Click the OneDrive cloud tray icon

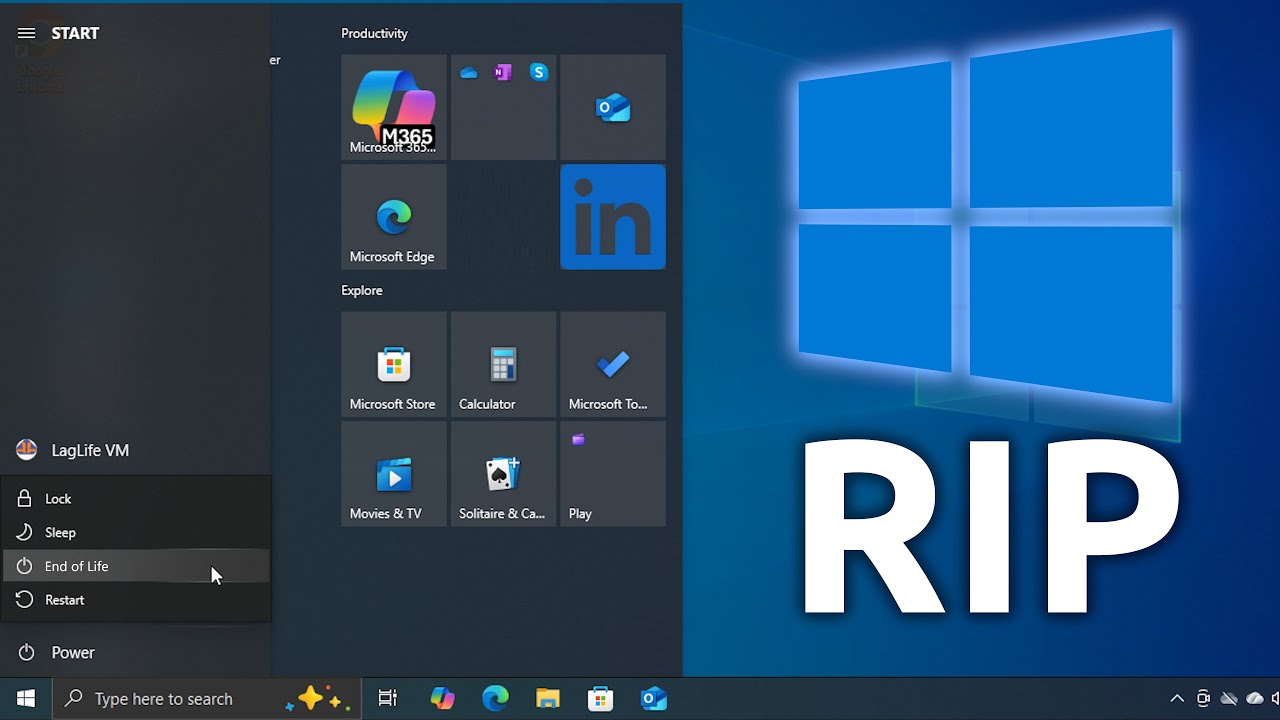[1254, 699]
